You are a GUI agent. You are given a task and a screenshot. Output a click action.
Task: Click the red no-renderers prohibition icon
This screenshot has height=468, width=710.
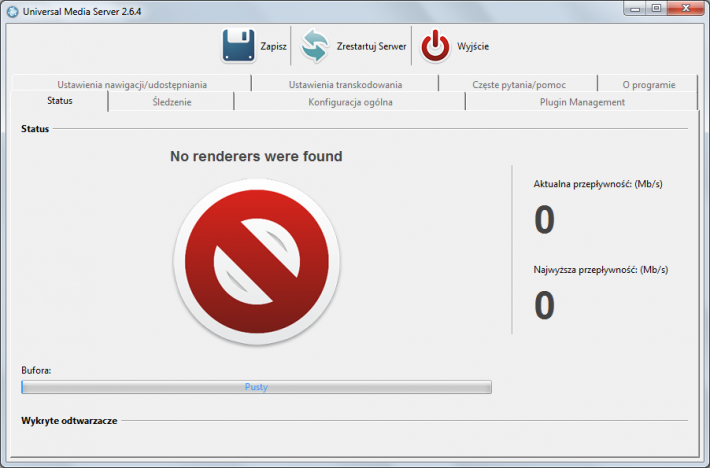coord(257,262)
